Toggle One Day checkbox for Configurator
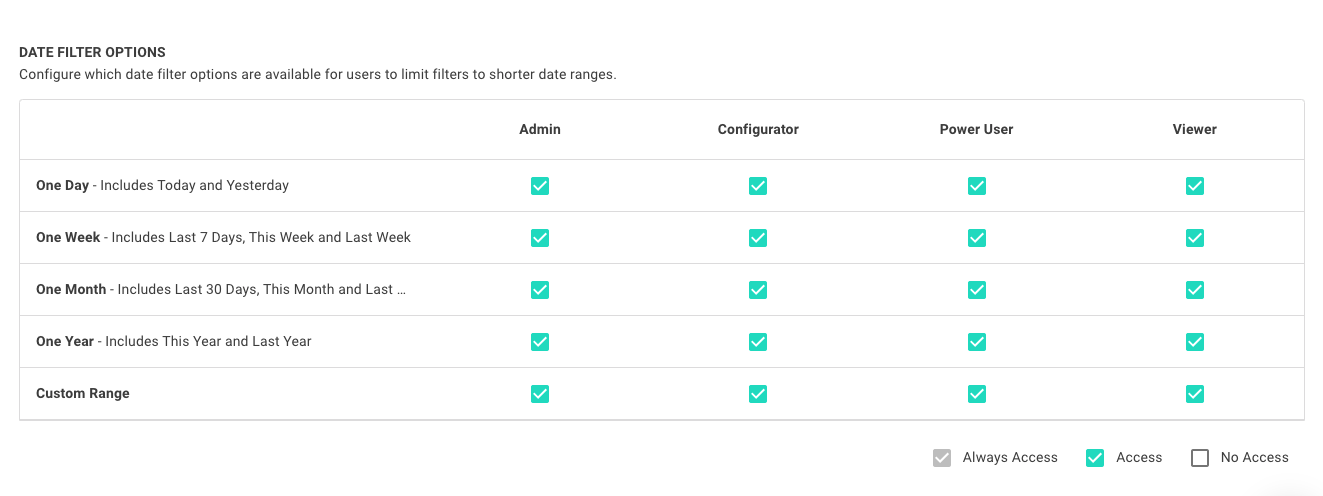 click(758, 186)
